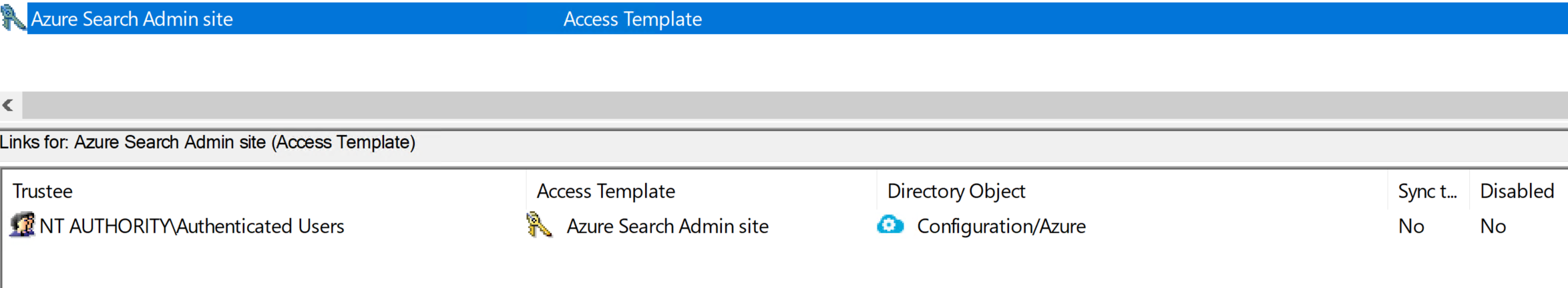Click the Authenticated Users trustee icon
Image resolution: width=1568 pixels, height=288 pixels.
pyautogui.click(x=22, y=225)
